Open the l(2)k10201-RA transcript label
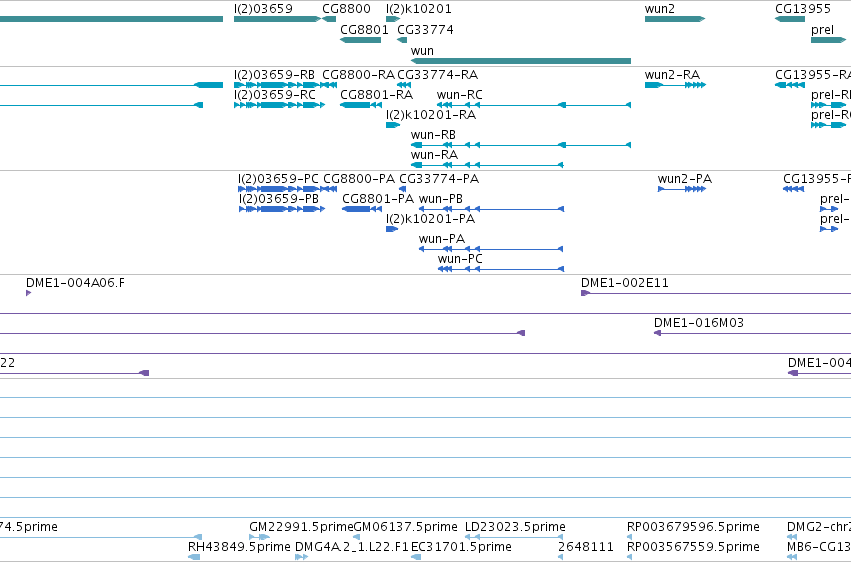This screenshot has width=851, height=562. pos(431,115)
